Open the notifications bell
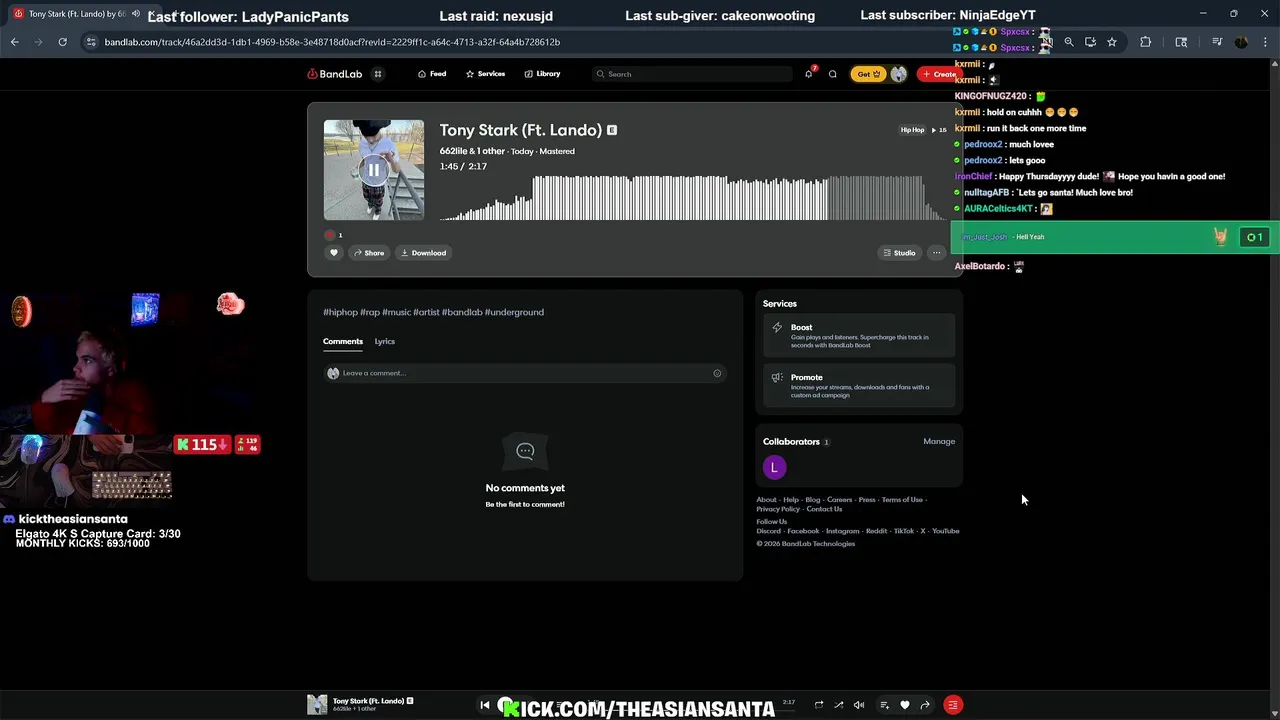The image size is (1280, 720). click(x=809, y=74)
